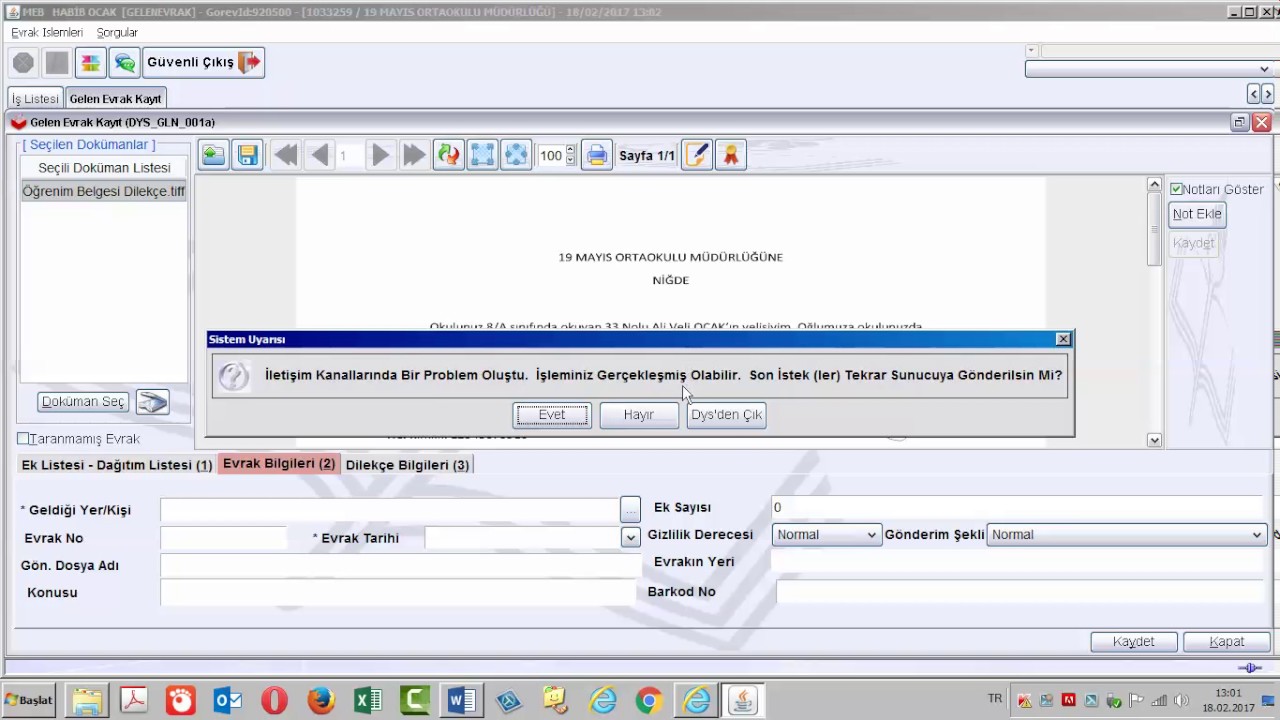The height and width of the screenshot is (720, 1280).
Task: Click the arrow icon beside Doküman Seç
Action: click(x=152, y=402)
